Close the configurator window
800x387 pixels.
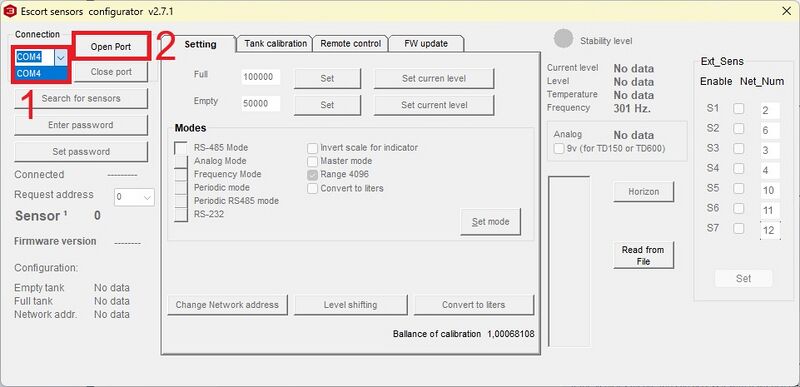coord(786,11)
